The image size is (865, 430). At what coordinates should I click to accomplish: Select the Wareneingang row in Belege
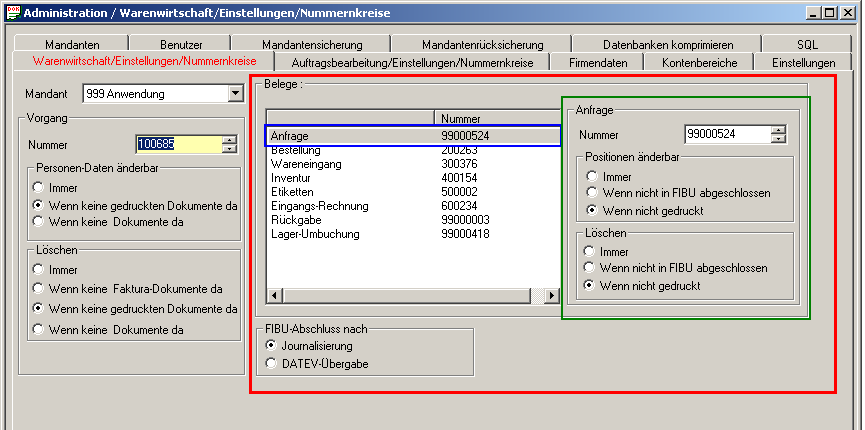[305, 164]
